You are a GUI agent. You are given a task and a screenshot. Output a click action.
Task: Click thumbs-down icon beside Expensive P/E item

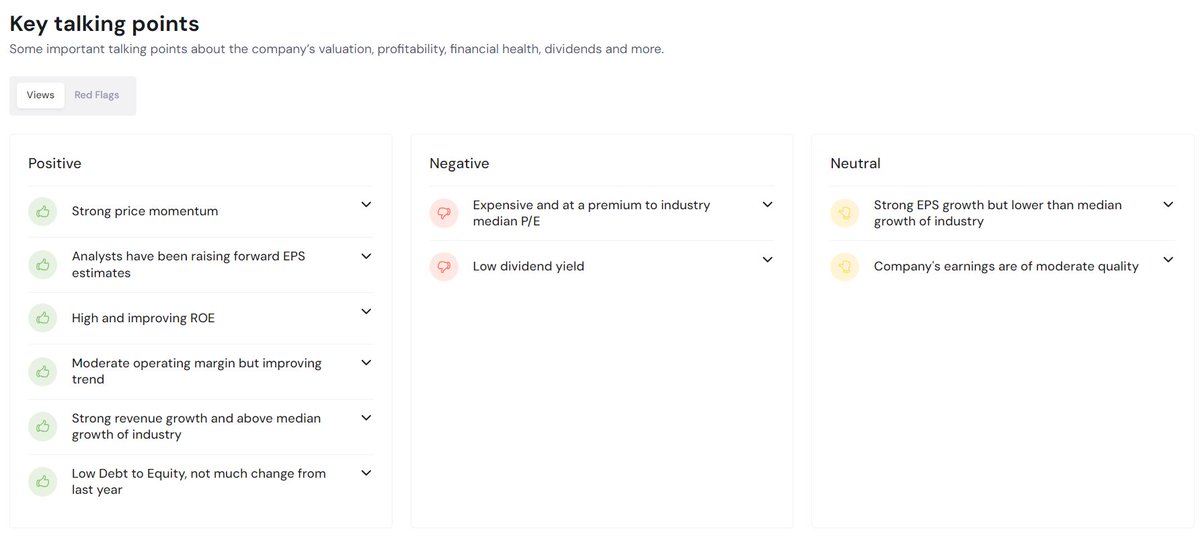coord(444,212)
